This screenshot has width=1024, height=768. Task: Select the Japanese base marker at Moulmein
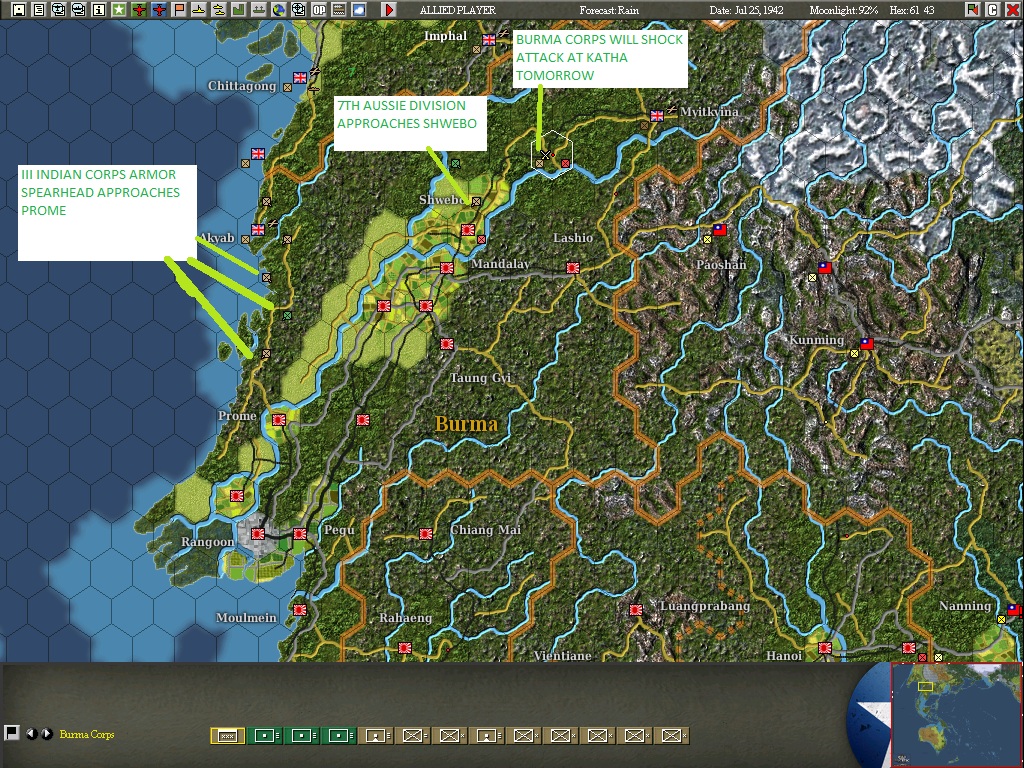tap(300, 609)
